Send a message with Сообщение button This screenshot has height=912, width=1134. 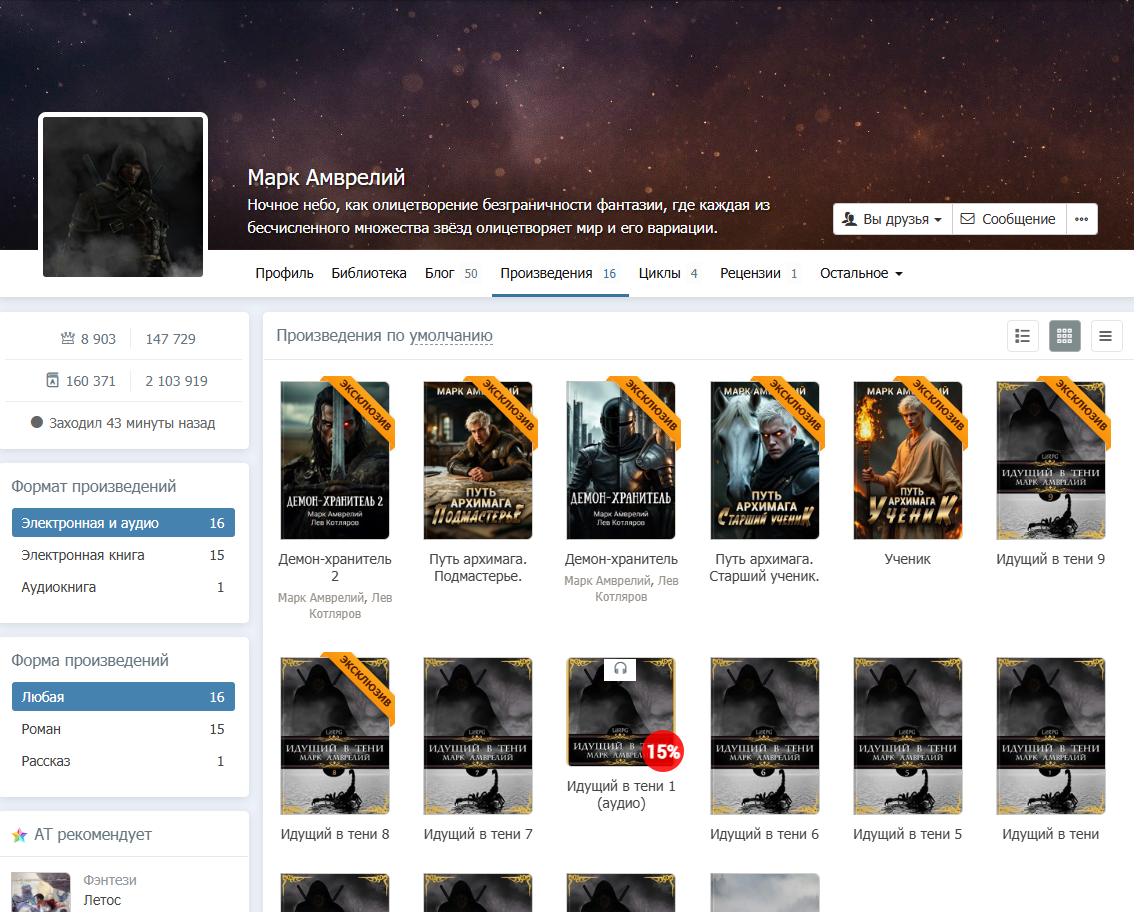click(x=1008, y=219)
